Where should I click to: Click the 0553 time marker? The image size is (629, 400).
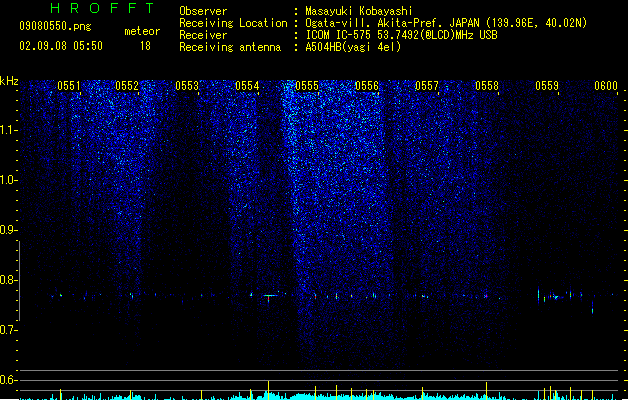(187, 86)
